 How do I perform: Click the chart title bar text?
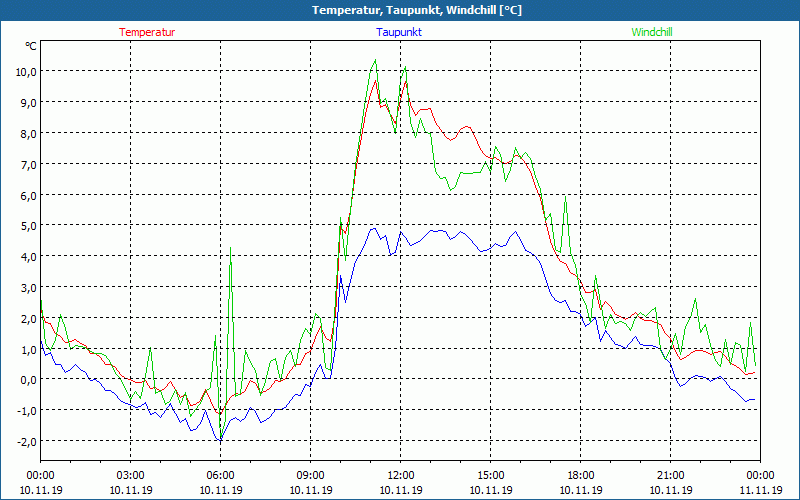[400, 10]
